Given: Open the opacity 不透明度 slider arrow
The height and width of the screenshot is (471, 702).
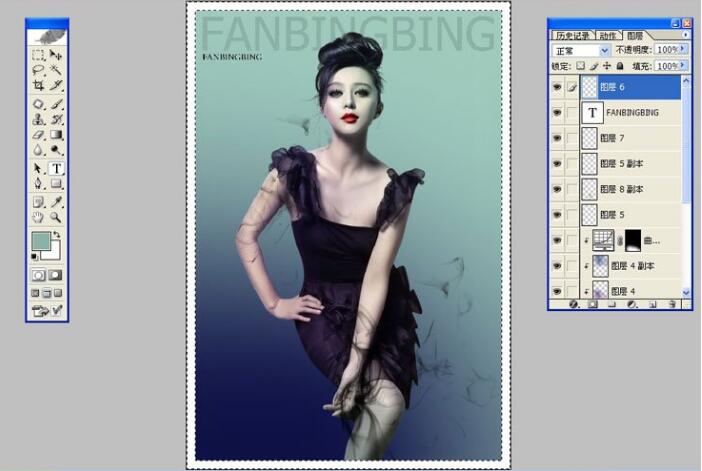Looking at the screenshot, I should pyautogui.click(x=686, y=49).
